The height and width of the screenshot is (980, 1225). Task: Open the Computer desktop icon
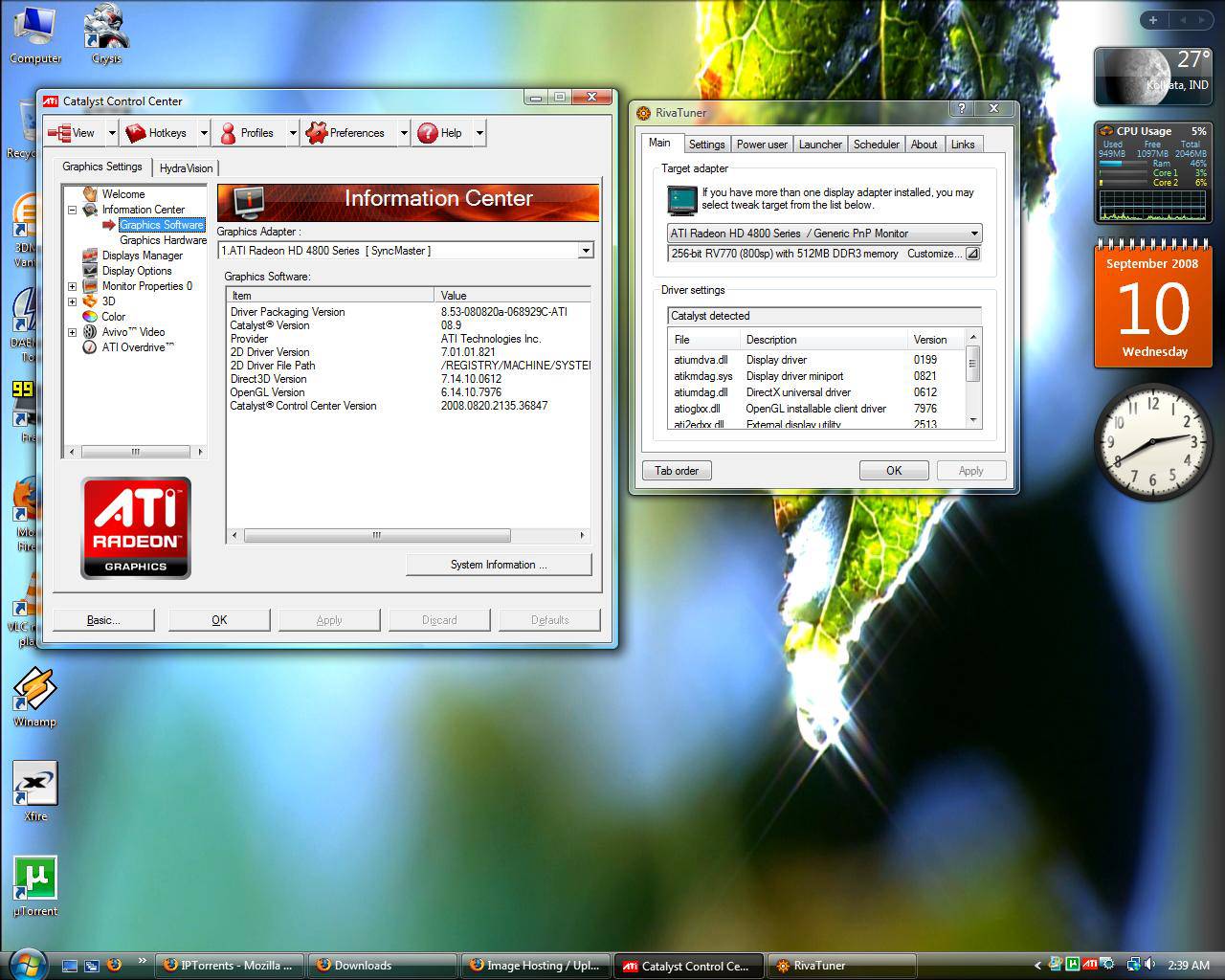point(35,34)
